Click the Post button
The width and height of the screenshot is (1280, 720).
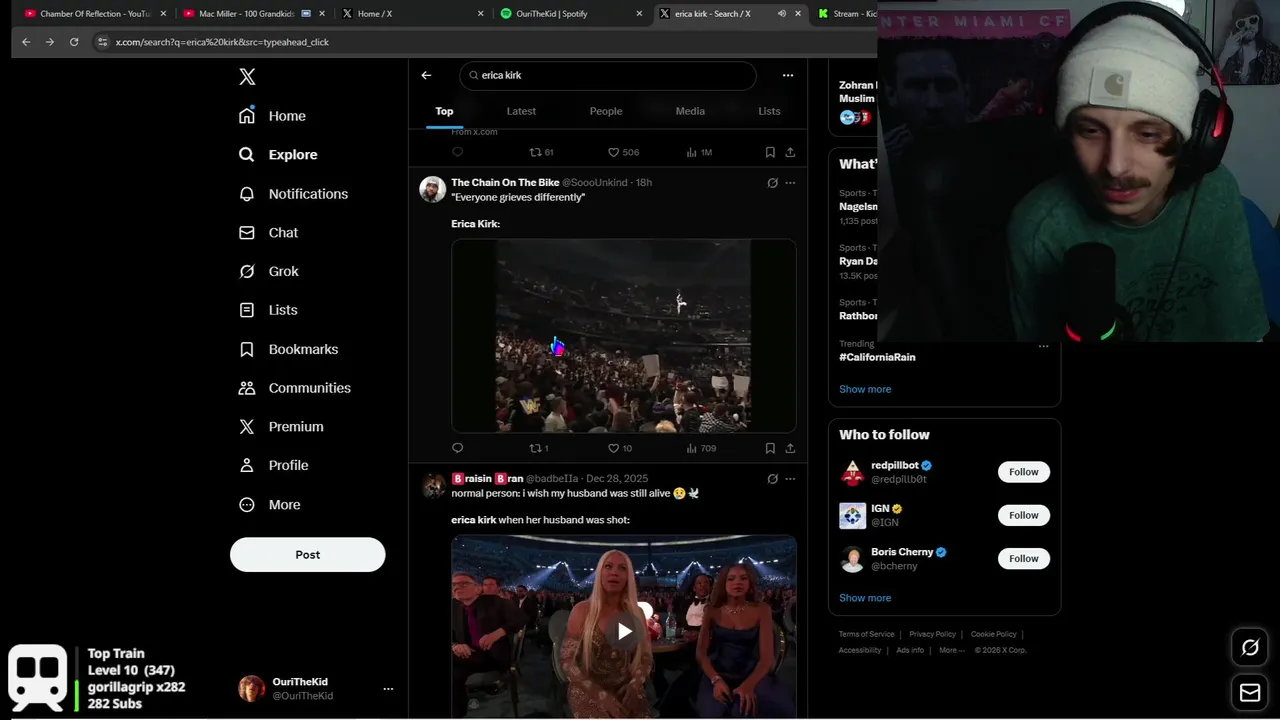tap(307, 555)
